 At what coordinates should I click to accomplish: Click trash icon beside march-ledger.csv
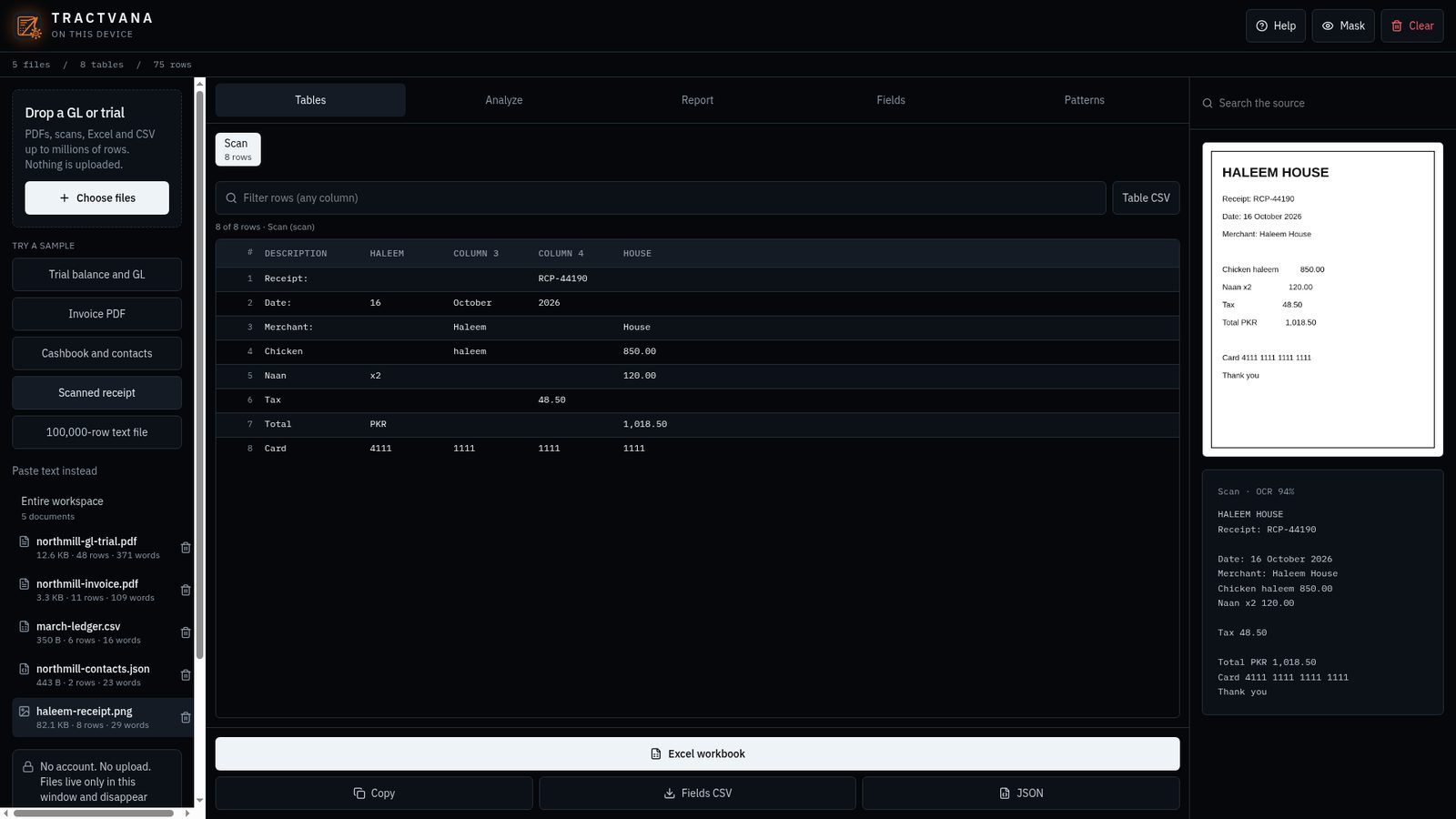point(186,632)
